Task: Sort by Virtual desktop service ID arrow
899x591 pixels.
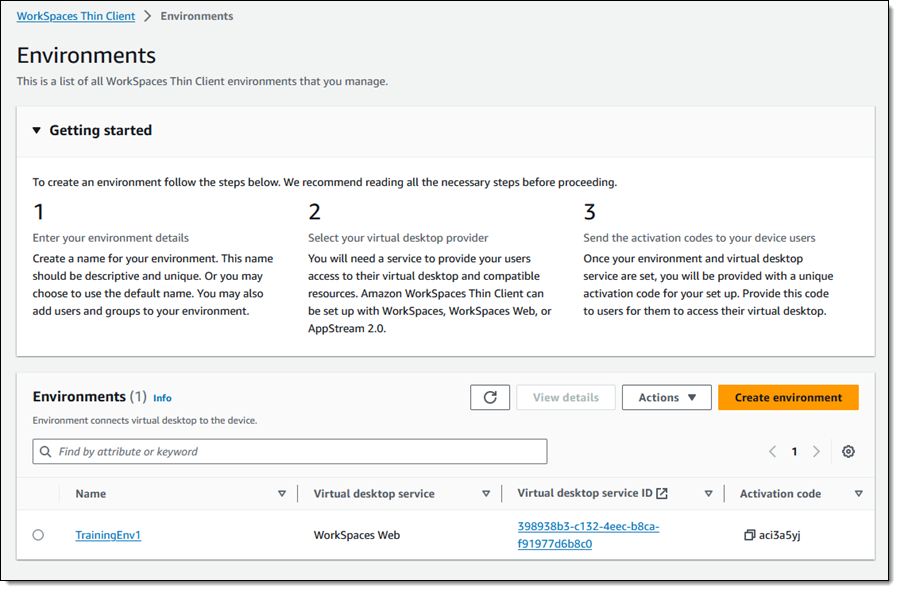Action: click(708, 494)
